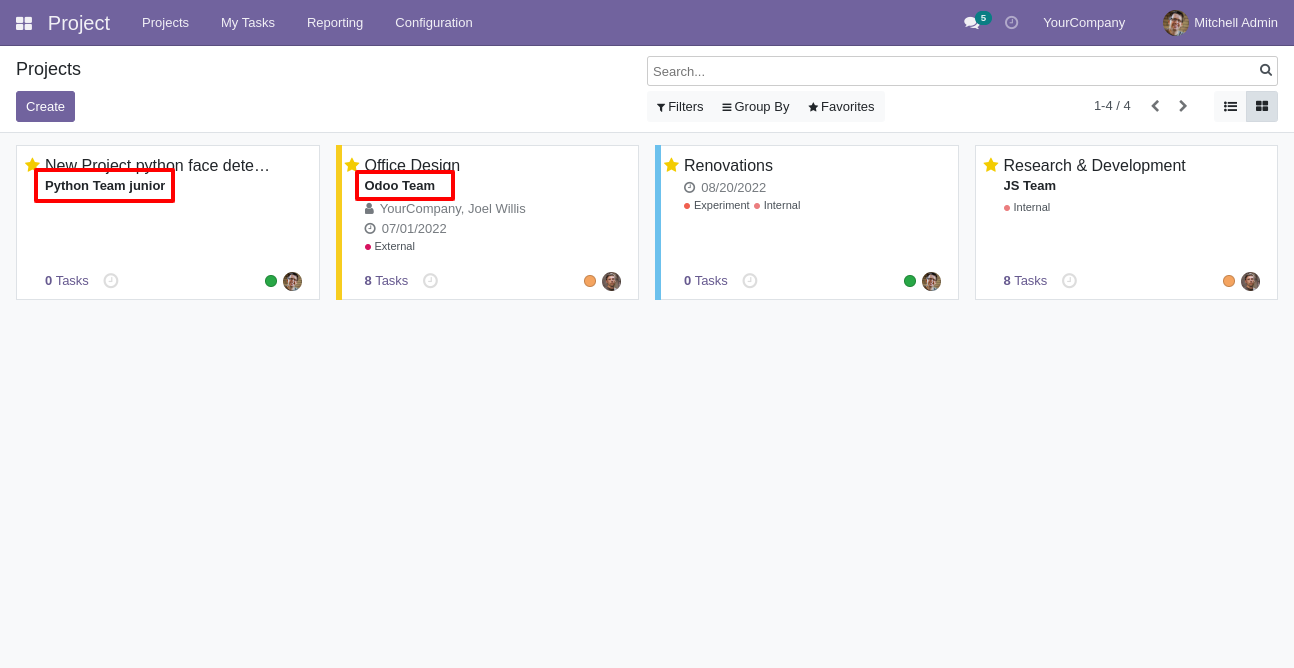Open the Filters dropdown

(x=680, y=107)
